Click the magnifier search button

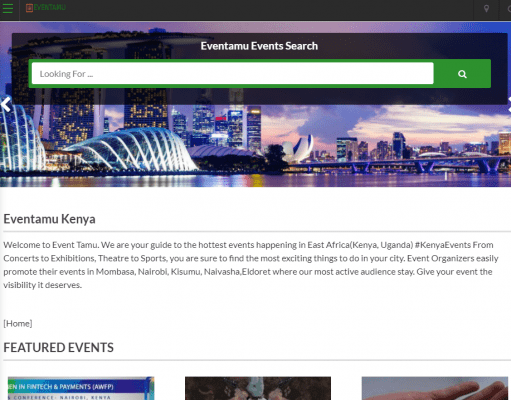coord(462,74)
